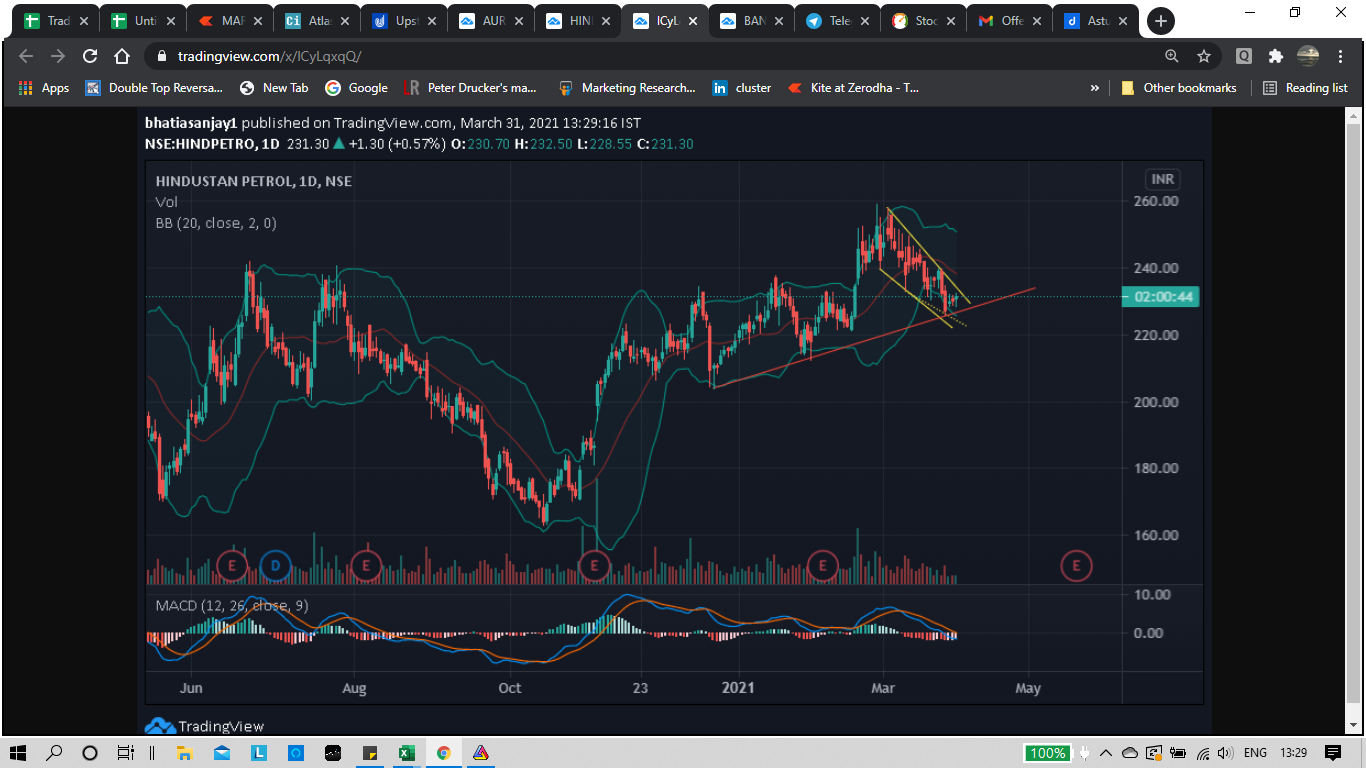This screenshot has height=768, width=1366.
Task: Click the first E earnings marker near June
Action: point(231,566)
